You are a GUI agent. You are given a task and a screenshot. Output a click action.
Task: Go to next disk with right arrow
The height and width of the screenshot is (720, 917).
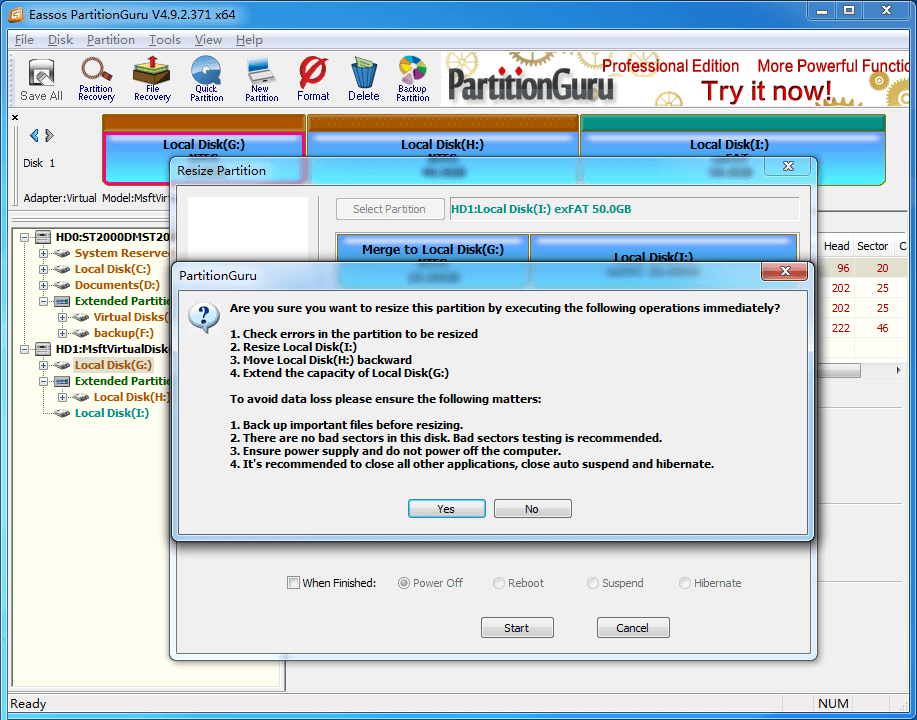pos(50,136)
